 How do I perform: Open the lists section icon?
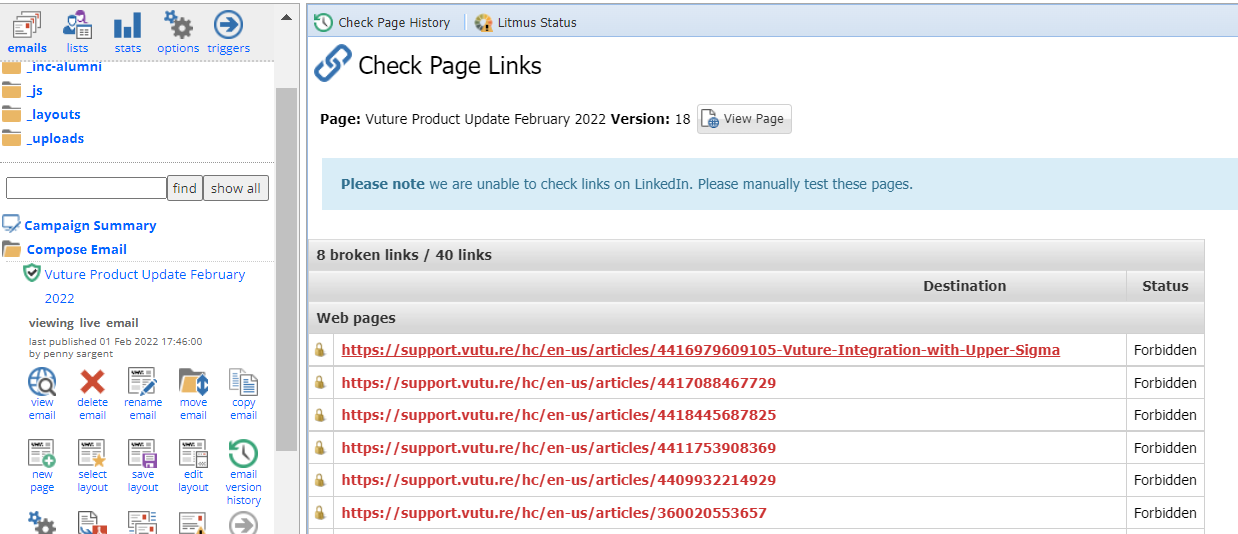point(77,24)
